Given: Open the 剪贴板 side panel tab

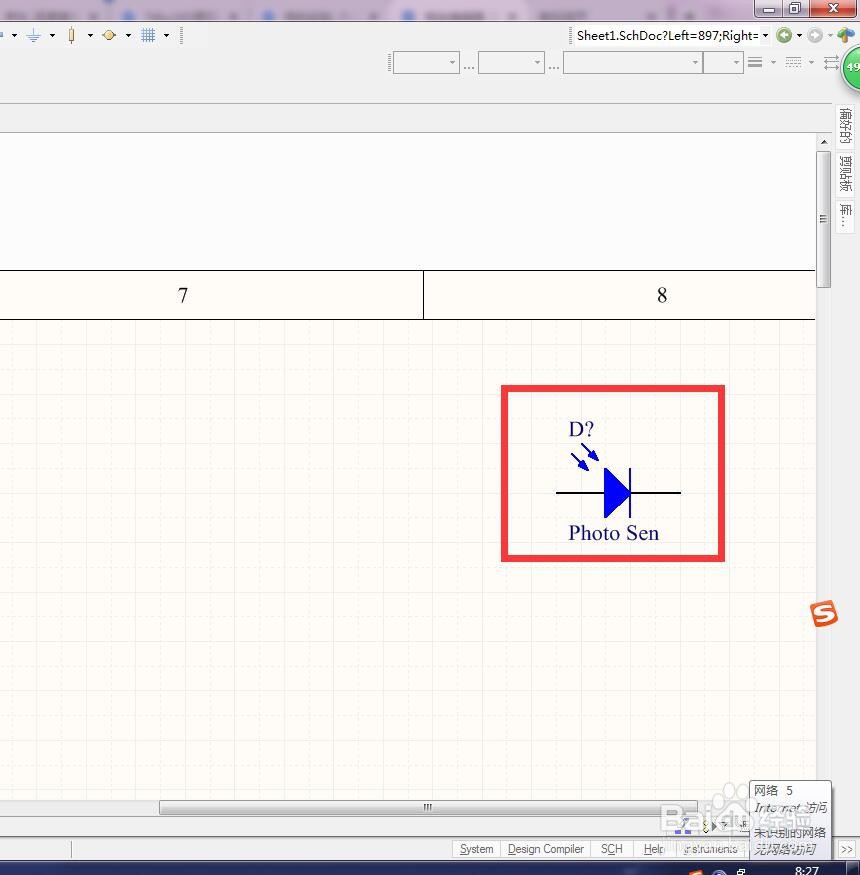Looking at the screenshot, I should (x=845, y=174).
